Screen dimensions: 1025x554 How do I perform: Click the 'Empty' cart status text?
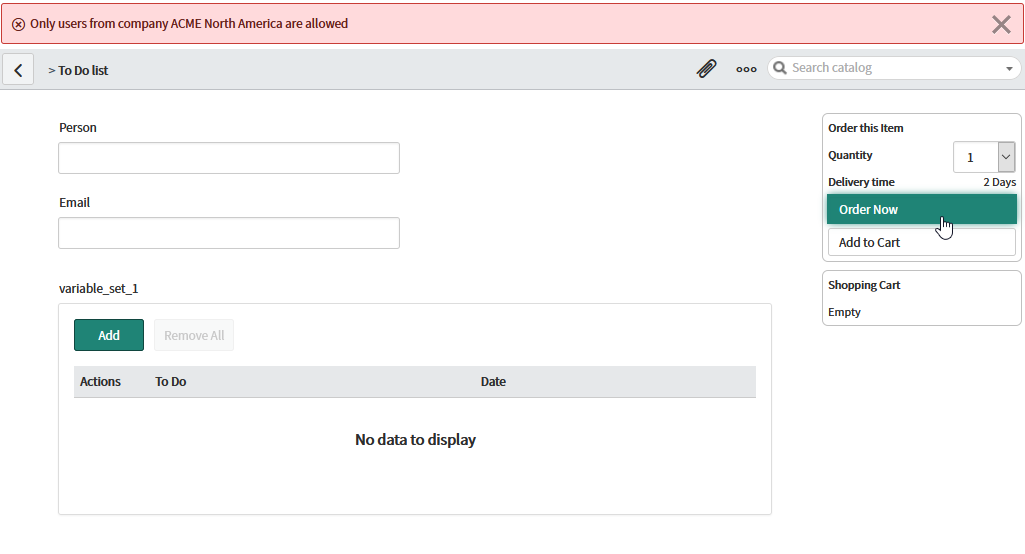[844, 312]
